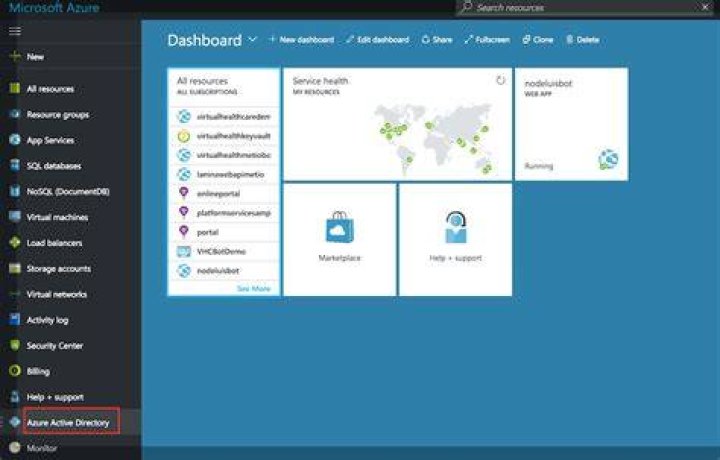Image resolution: width=720 pixels, height=460 pixels.
Task: Toggle the hamburger menu icon
Action: [15, 31]
